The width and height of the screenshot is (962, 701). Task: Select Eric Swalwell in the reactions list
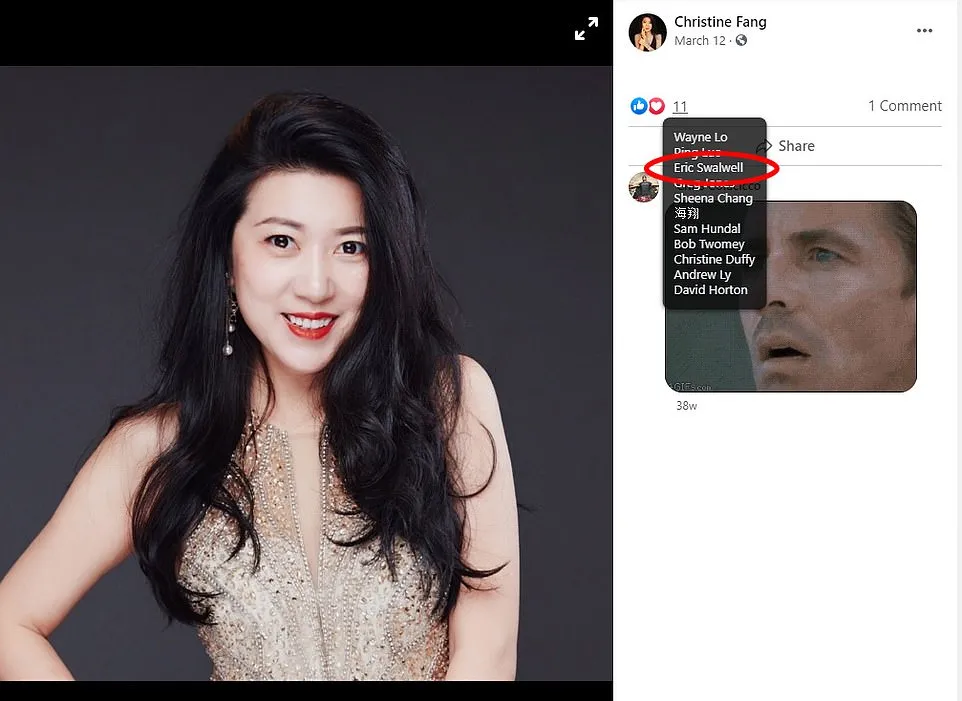(708, 168)
